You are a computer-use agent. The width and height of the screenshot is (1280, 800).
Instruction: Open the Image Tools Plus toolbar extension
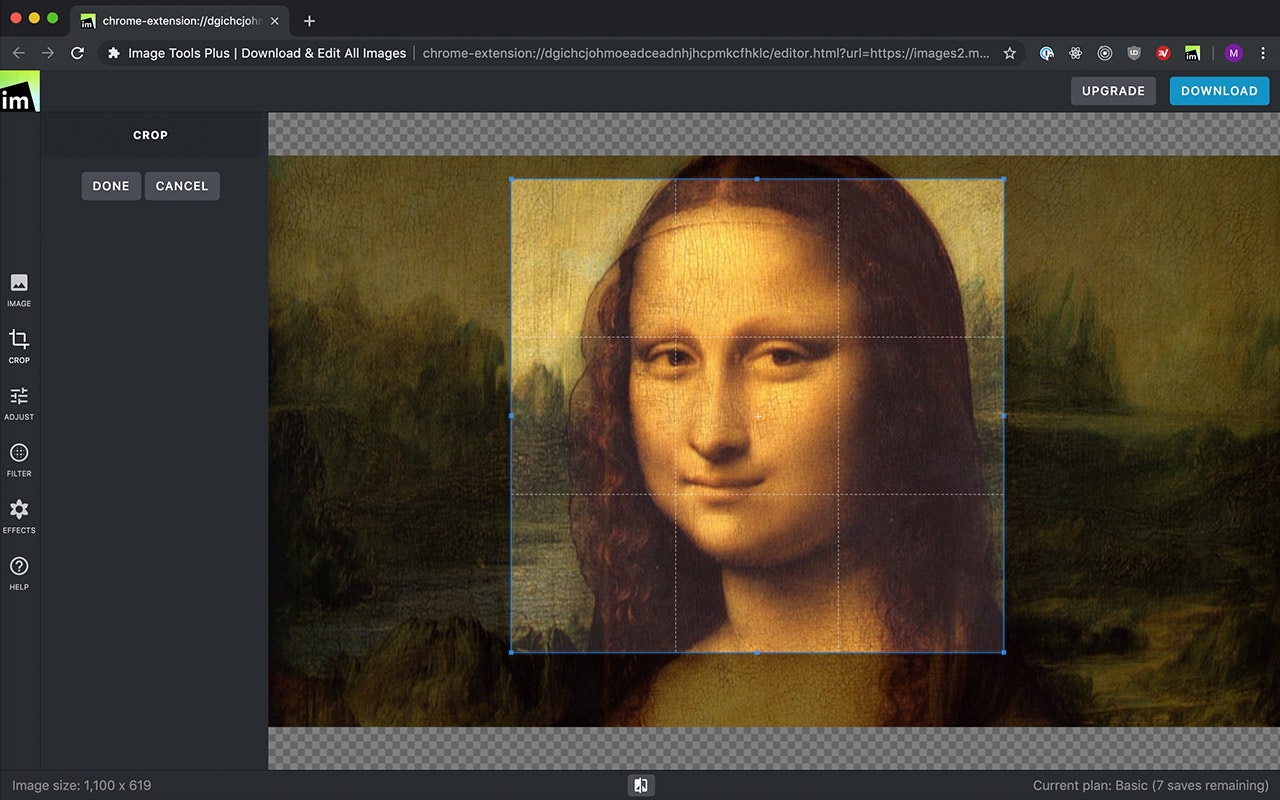pyautogui.click(x=1192, y=53)
